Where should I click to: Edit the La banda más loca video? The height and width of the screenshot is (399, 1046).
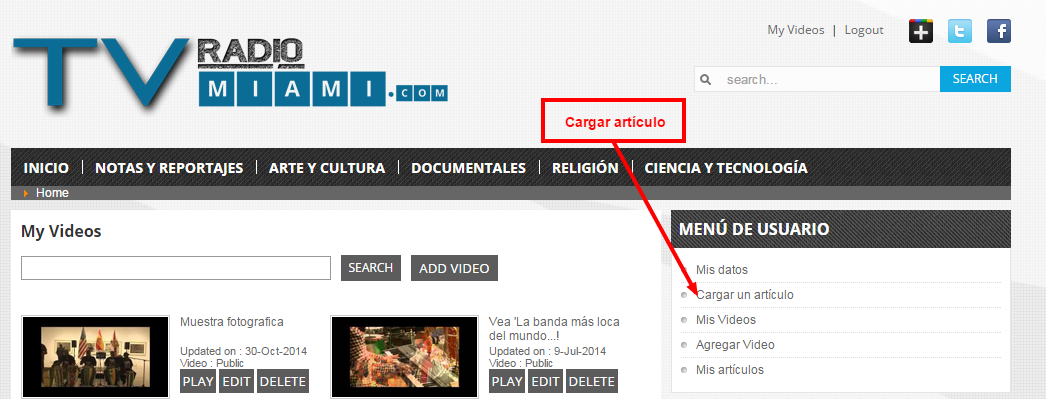[x=546, y=382]
